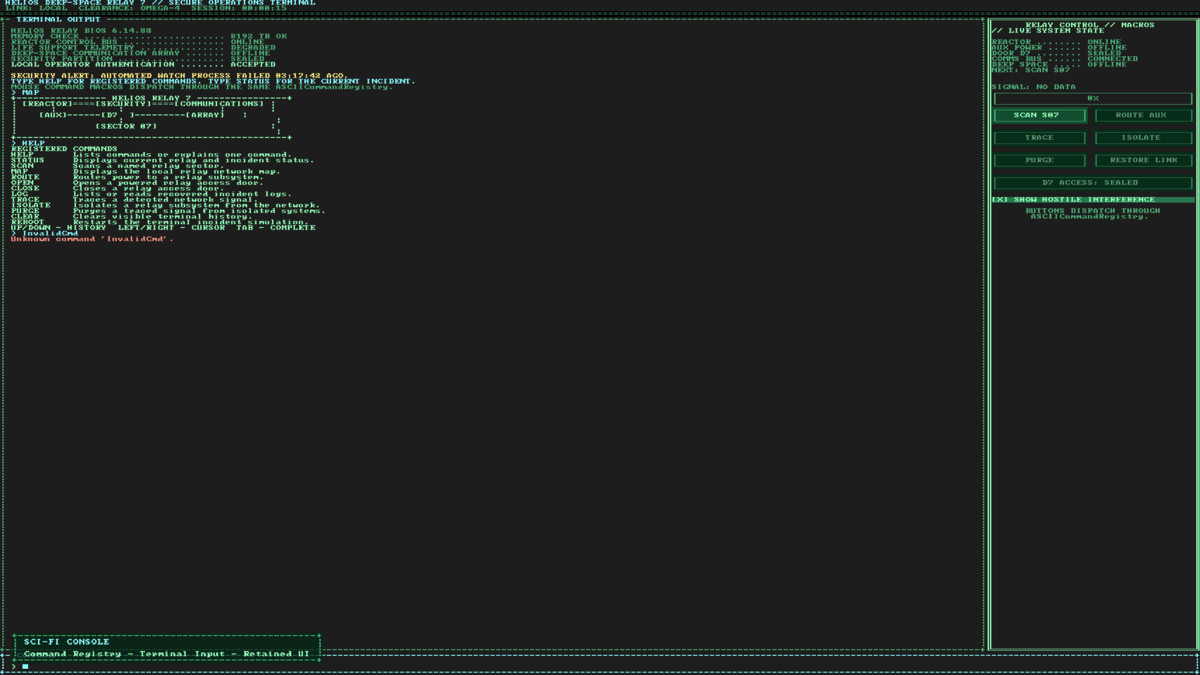The height and width of the screenshot is (675, 1200).
Task: Activate the TRACE macro button
Action: pos(1039,137)
